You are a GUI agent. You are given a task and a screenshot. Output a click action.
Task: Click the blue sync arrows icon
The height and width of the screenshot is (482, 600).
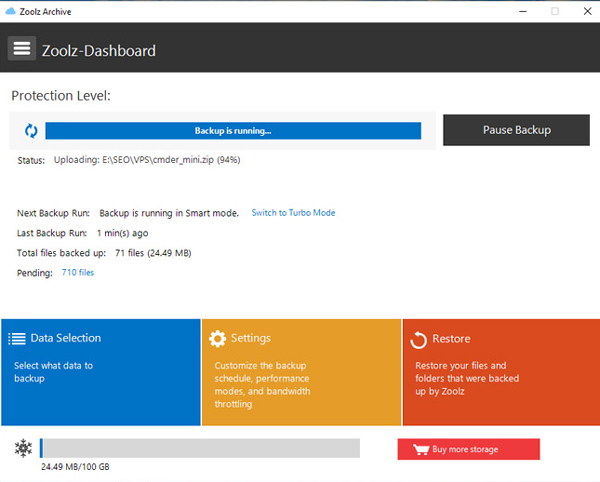tap(31, 130)
